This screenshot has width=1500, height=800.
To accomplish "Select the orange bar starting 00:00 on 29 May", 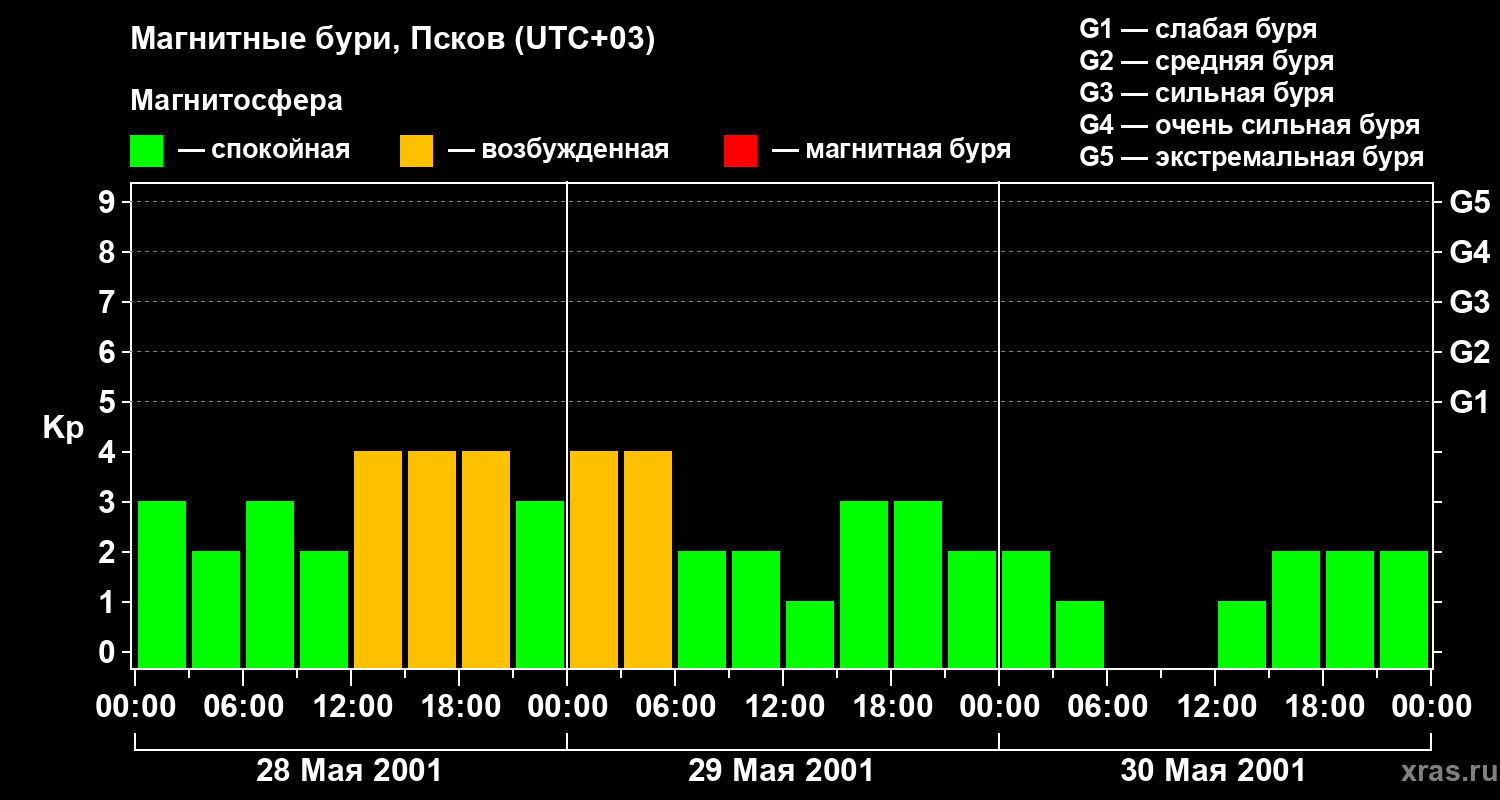I will 594,559.
